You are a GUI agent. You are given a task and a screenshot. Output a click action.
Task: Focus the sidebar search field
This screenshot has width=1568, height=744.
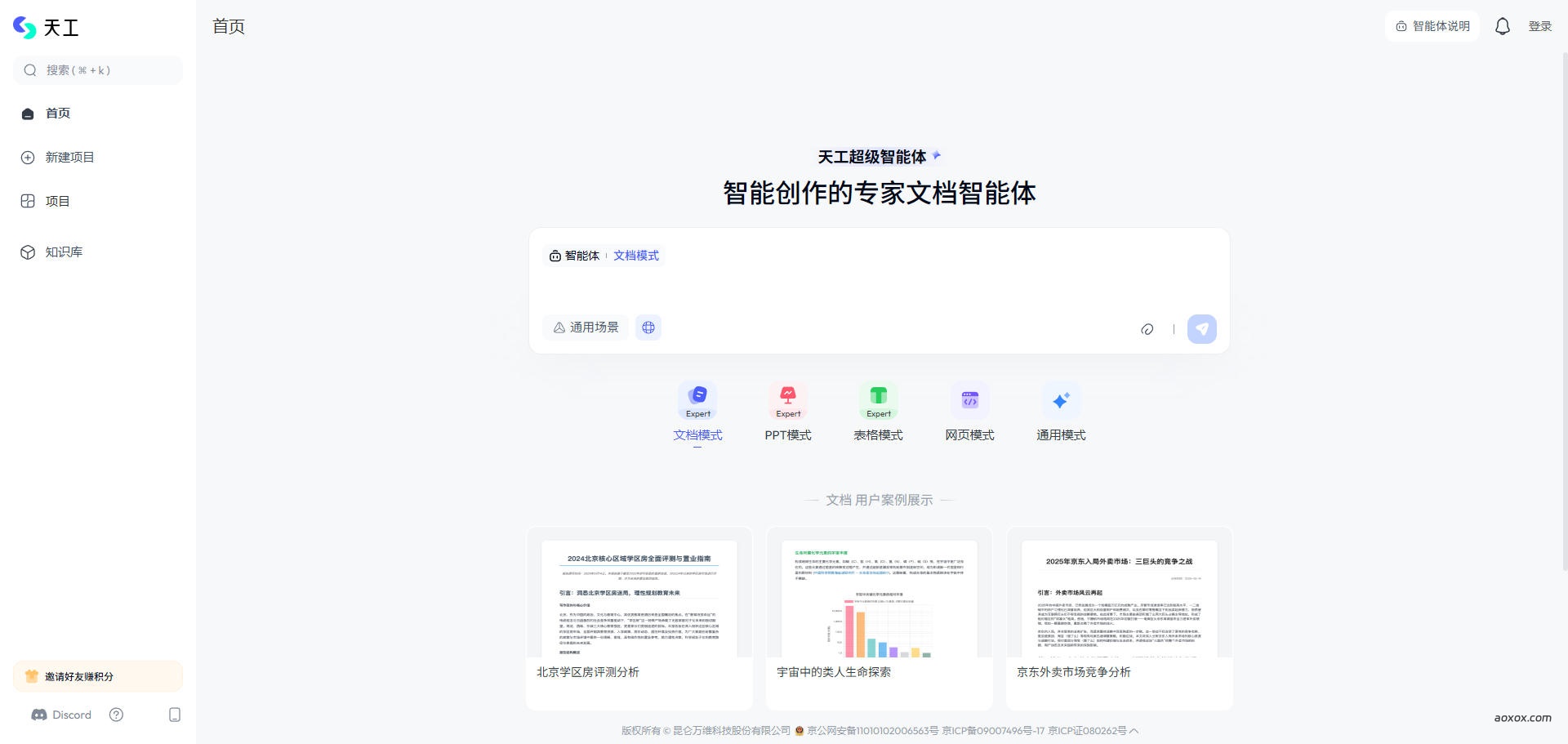(x=98, y=70)
